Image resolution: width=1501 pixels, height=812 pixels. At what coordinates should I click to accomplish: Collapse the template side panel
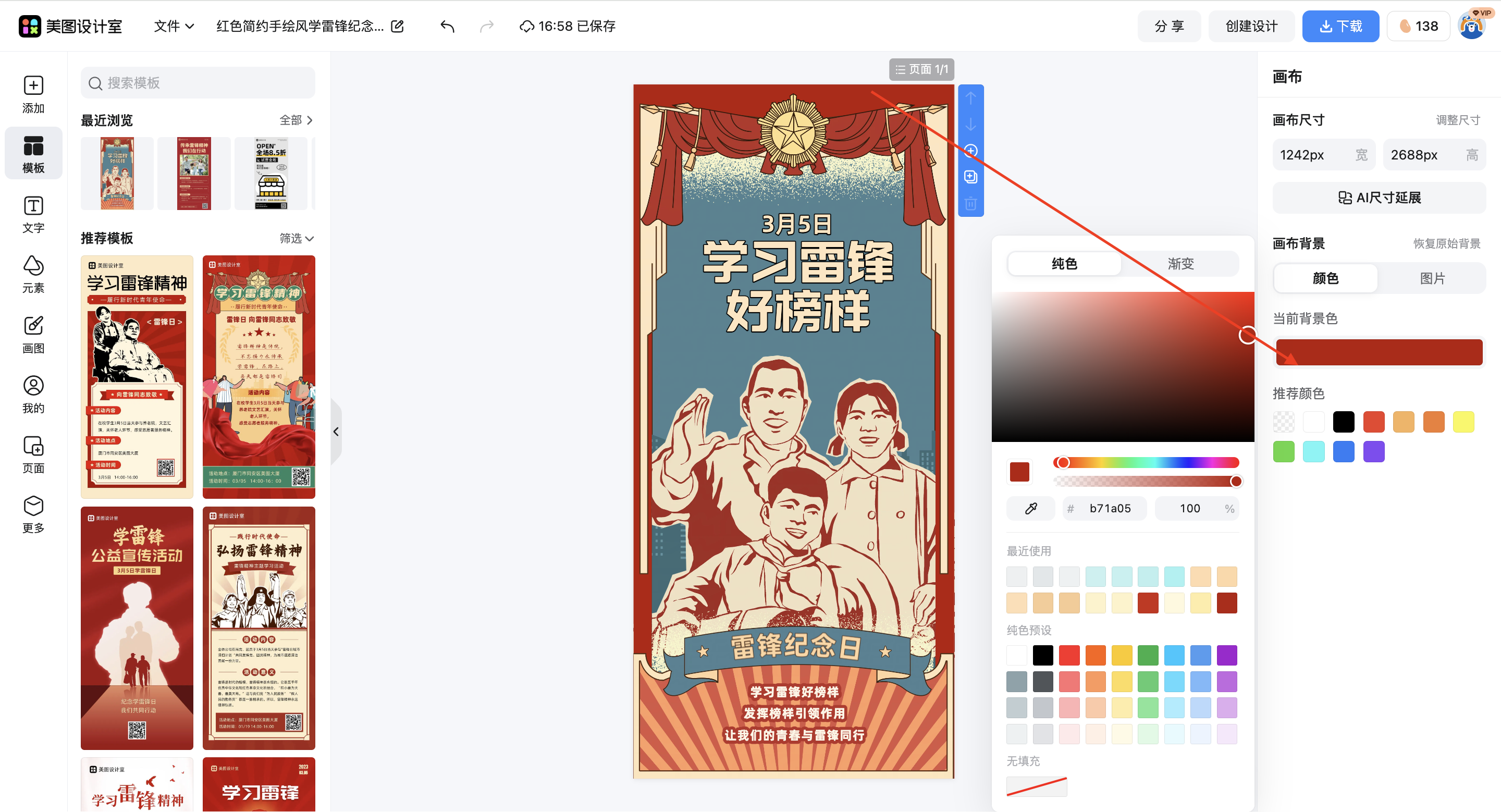point(336,431)
